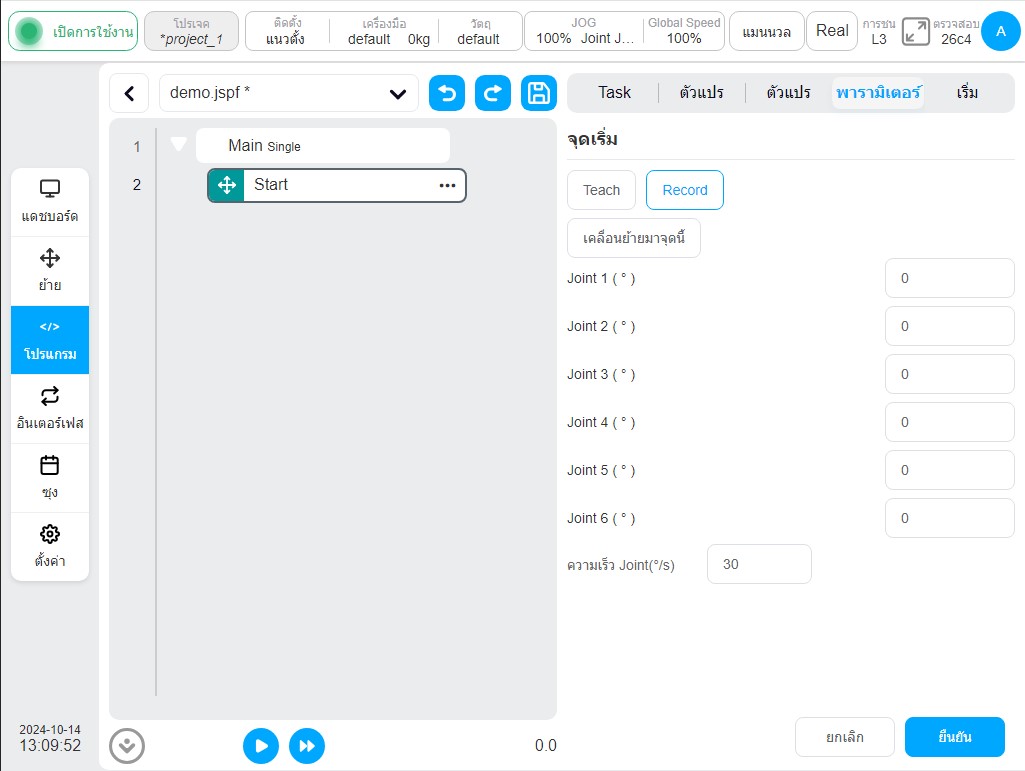Click the ยืนยัน confirm button
Viewport: 1025px width, 771px height.
(x=954, y=737)
